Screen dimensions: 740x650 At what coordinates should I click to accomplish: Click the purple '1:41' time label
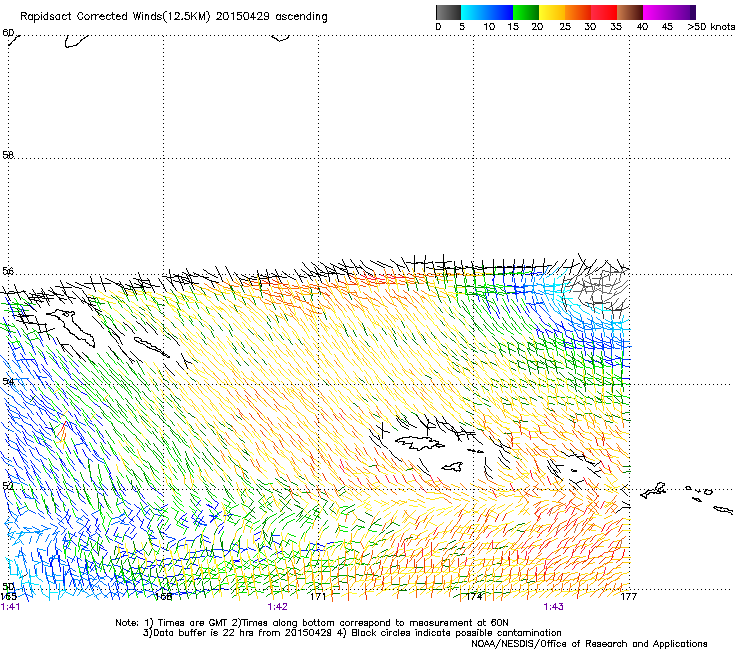tap(10, 607)
